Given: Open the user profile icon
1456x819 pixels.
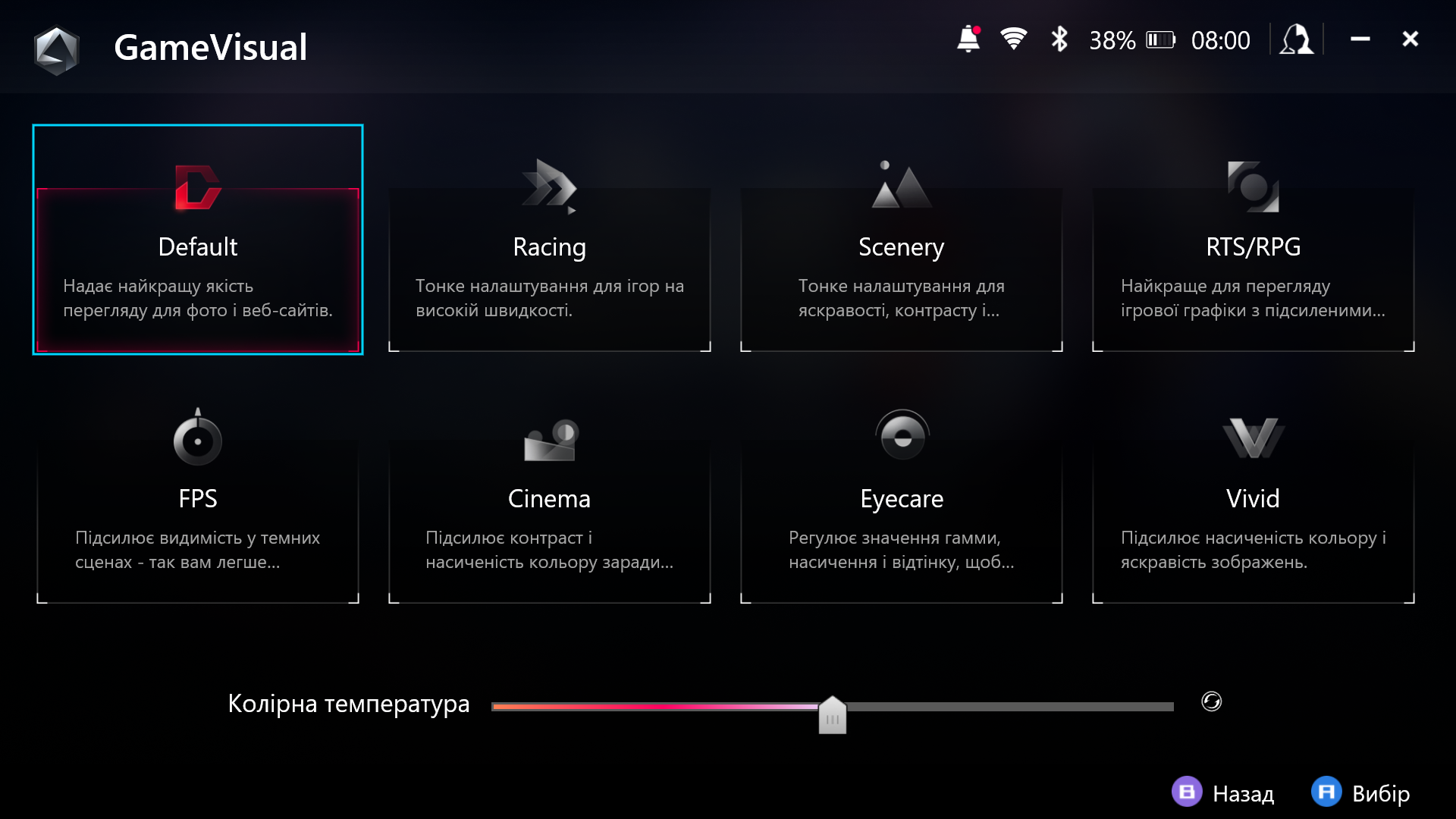Looking at the screenshot, I should tap(1296, 39).
